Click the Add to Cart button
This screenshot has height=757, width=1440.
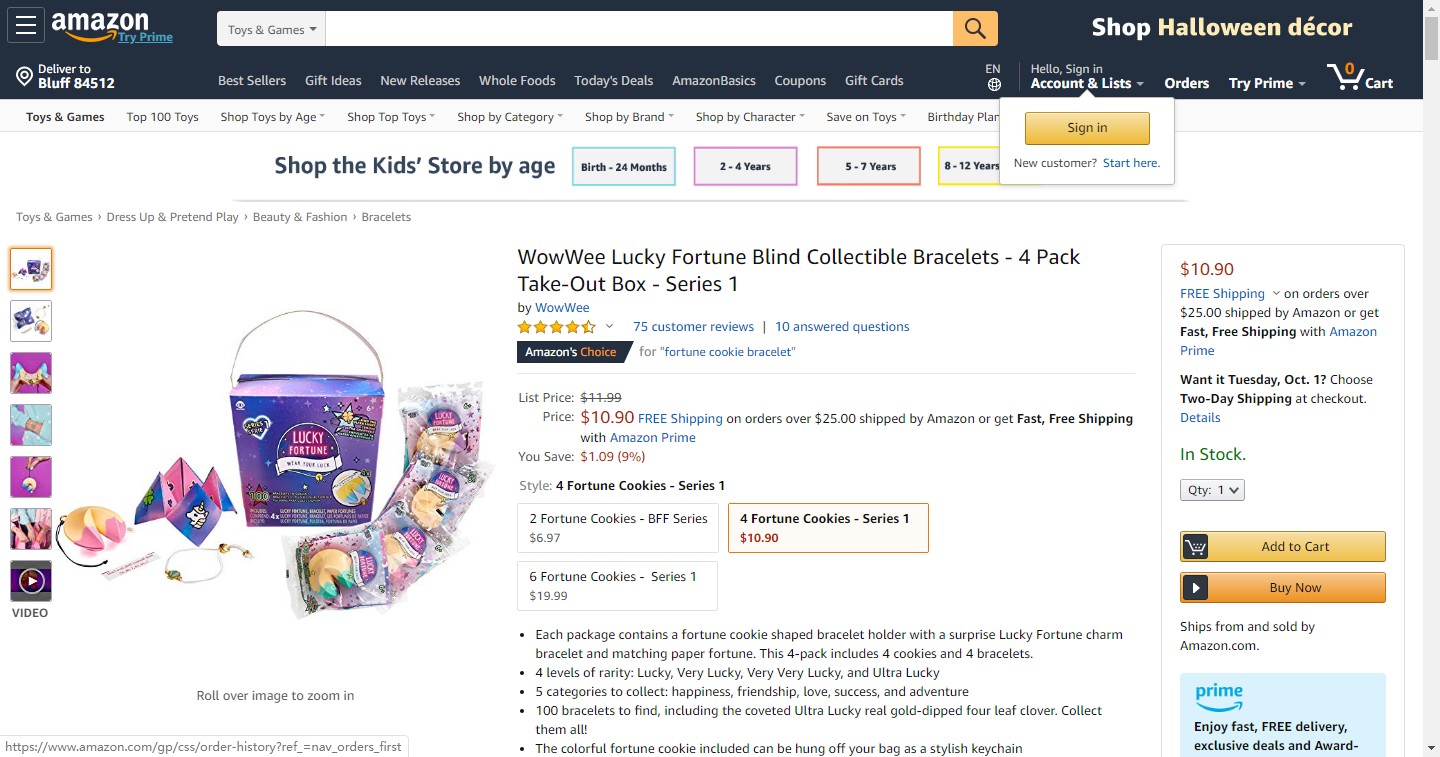coord(1283,547)
